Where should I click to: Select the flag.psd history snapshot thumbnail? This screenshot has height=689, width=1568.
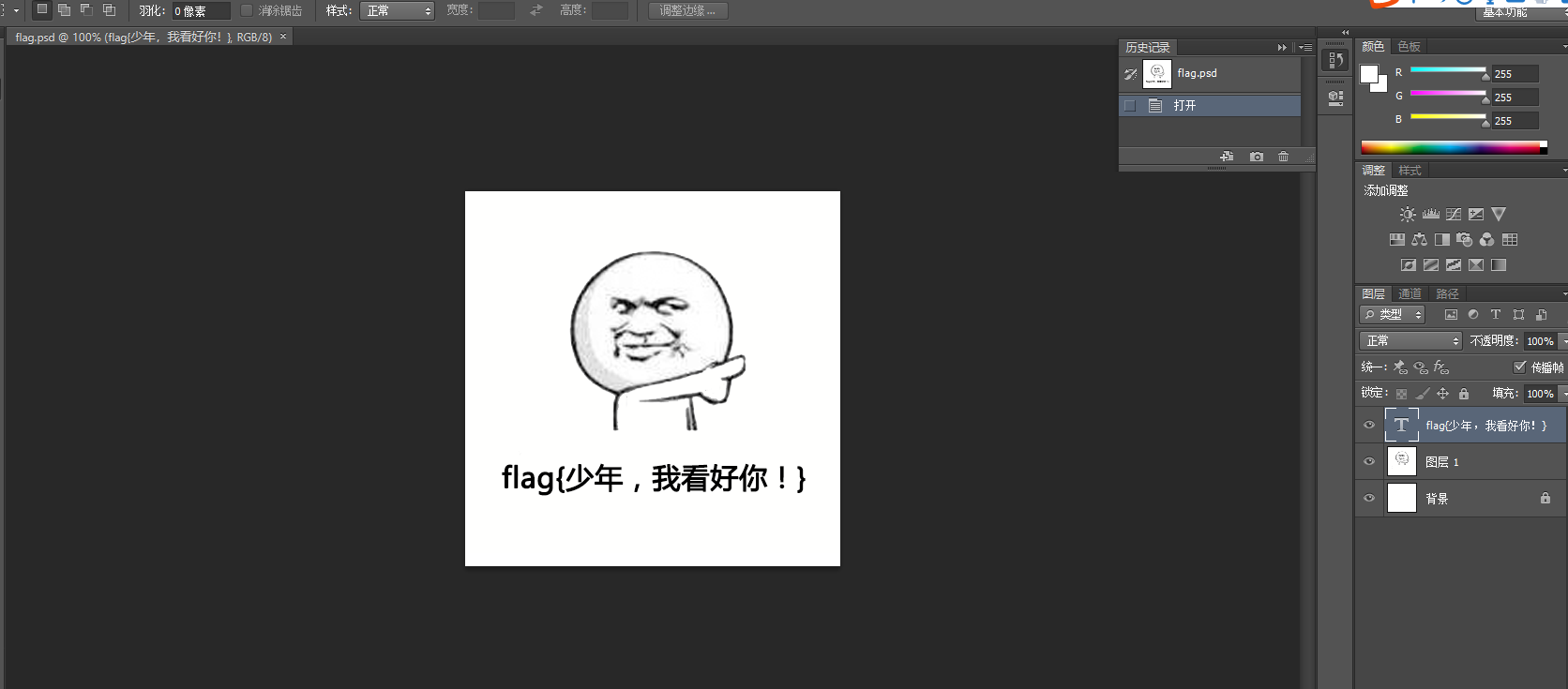[x=1157, y=74]
